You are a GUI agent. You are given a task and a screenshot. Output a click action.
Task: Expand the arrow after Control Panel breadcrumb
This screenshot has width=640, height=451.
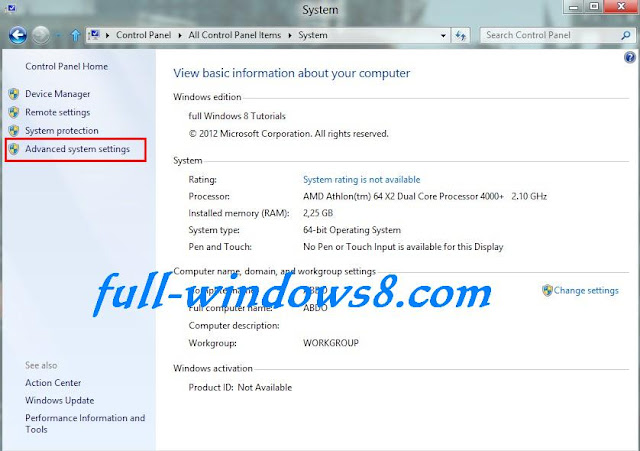pos(180,36)
